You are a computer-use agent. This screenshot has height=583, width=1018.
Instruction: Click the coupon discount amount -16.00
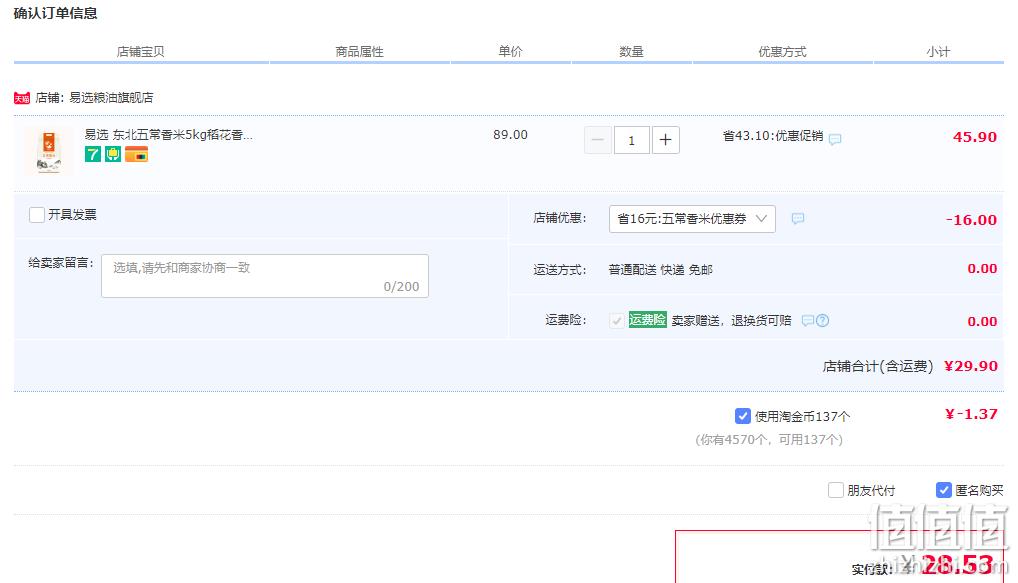point(971,219)
